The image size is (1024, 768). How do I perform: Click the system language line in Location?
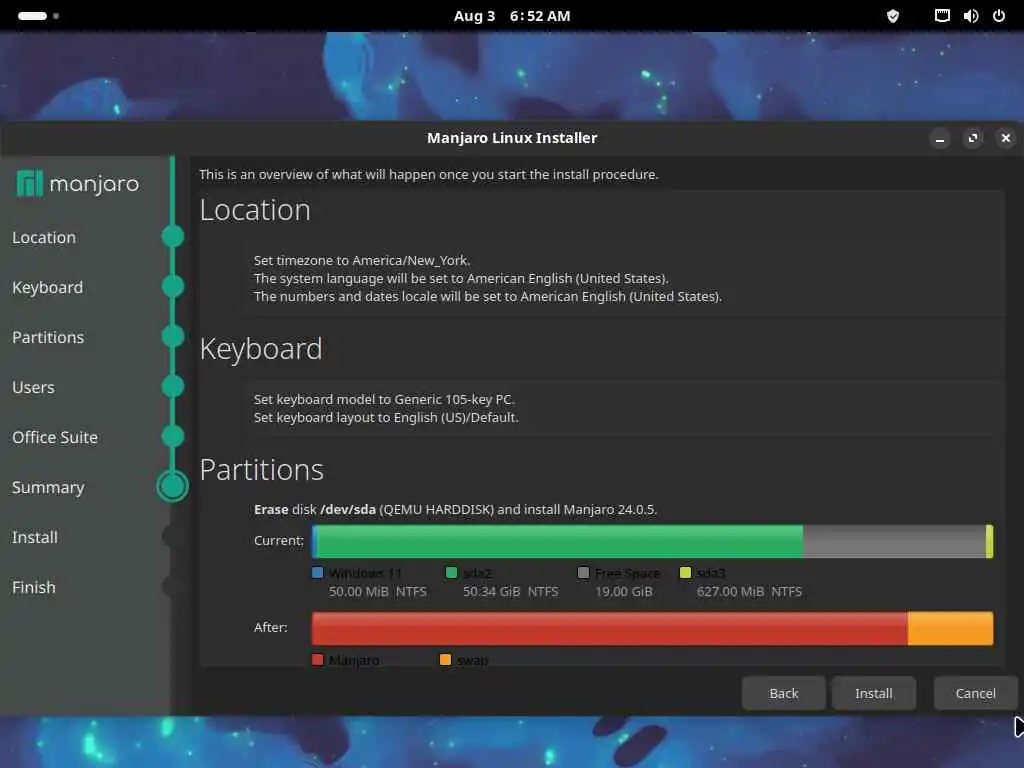tap(461, 278)
